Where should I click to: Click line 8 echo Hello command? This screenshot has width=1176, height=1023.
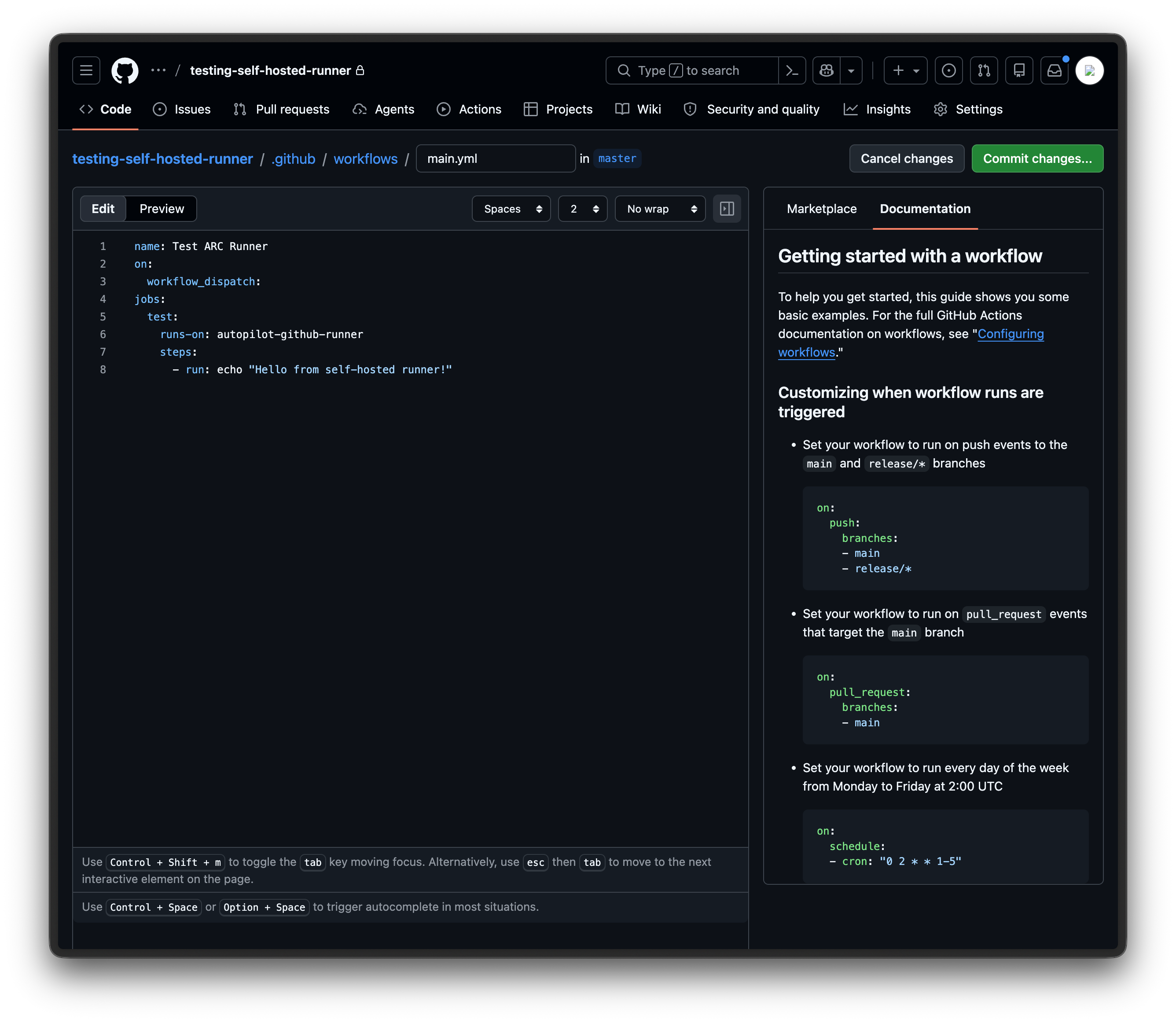point(312,370)
